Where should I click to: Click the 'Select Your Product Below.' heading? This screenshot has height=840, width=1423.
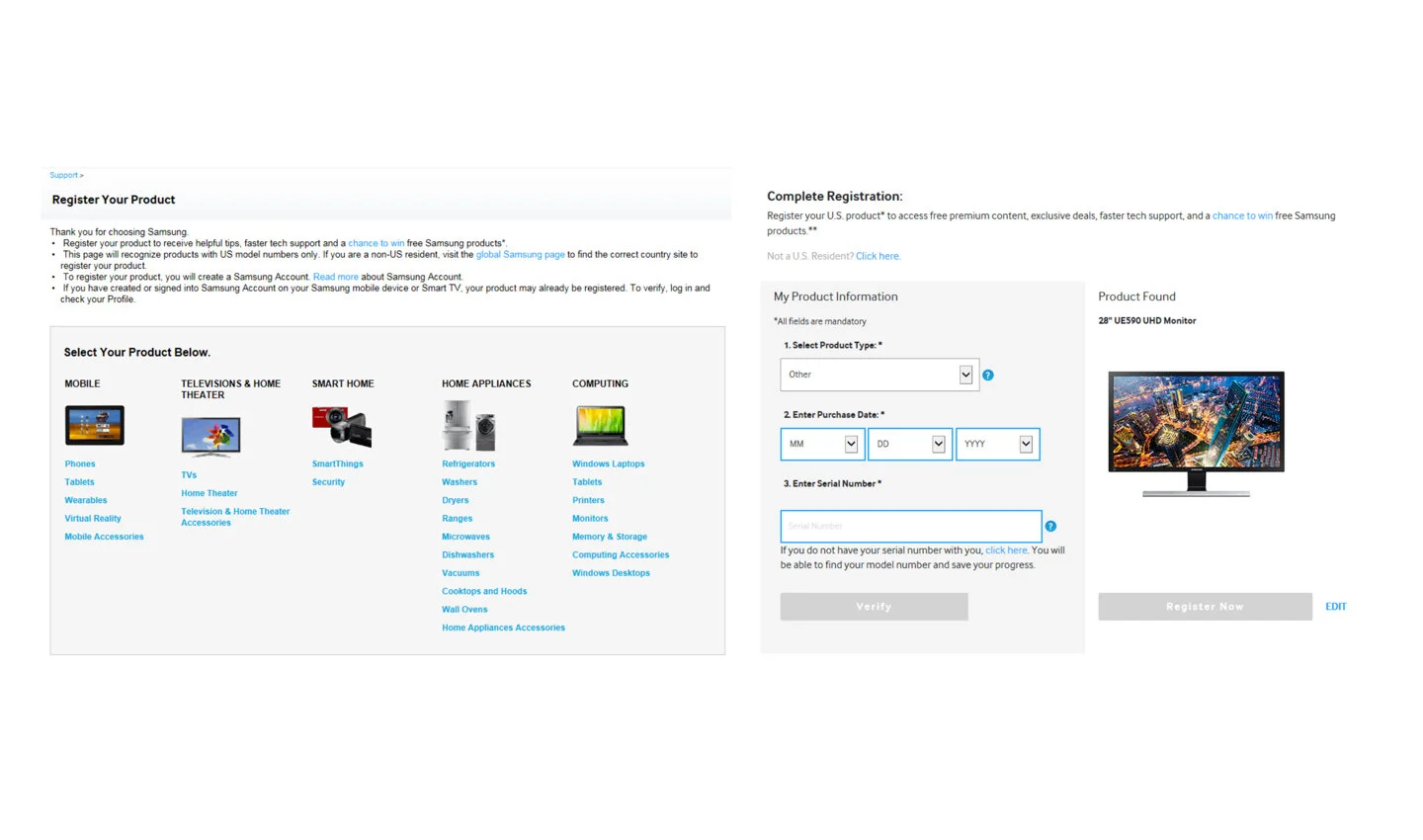tap(137, 353)
